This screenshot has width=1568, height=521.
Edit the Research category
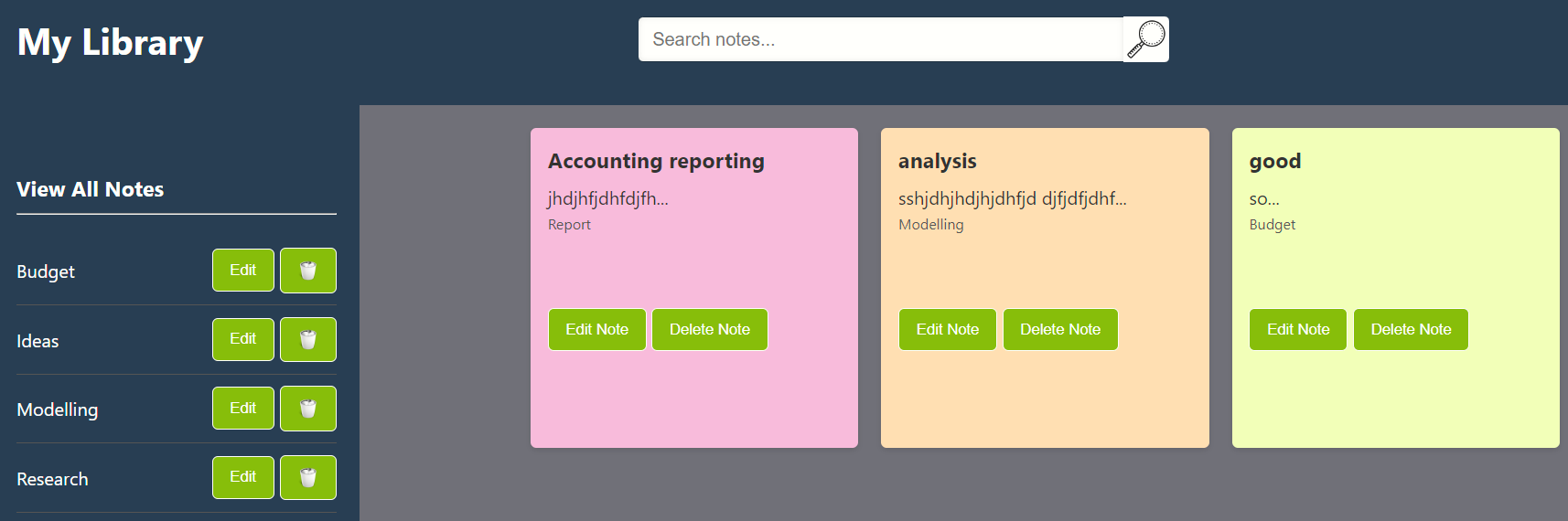tap(243, 477)
